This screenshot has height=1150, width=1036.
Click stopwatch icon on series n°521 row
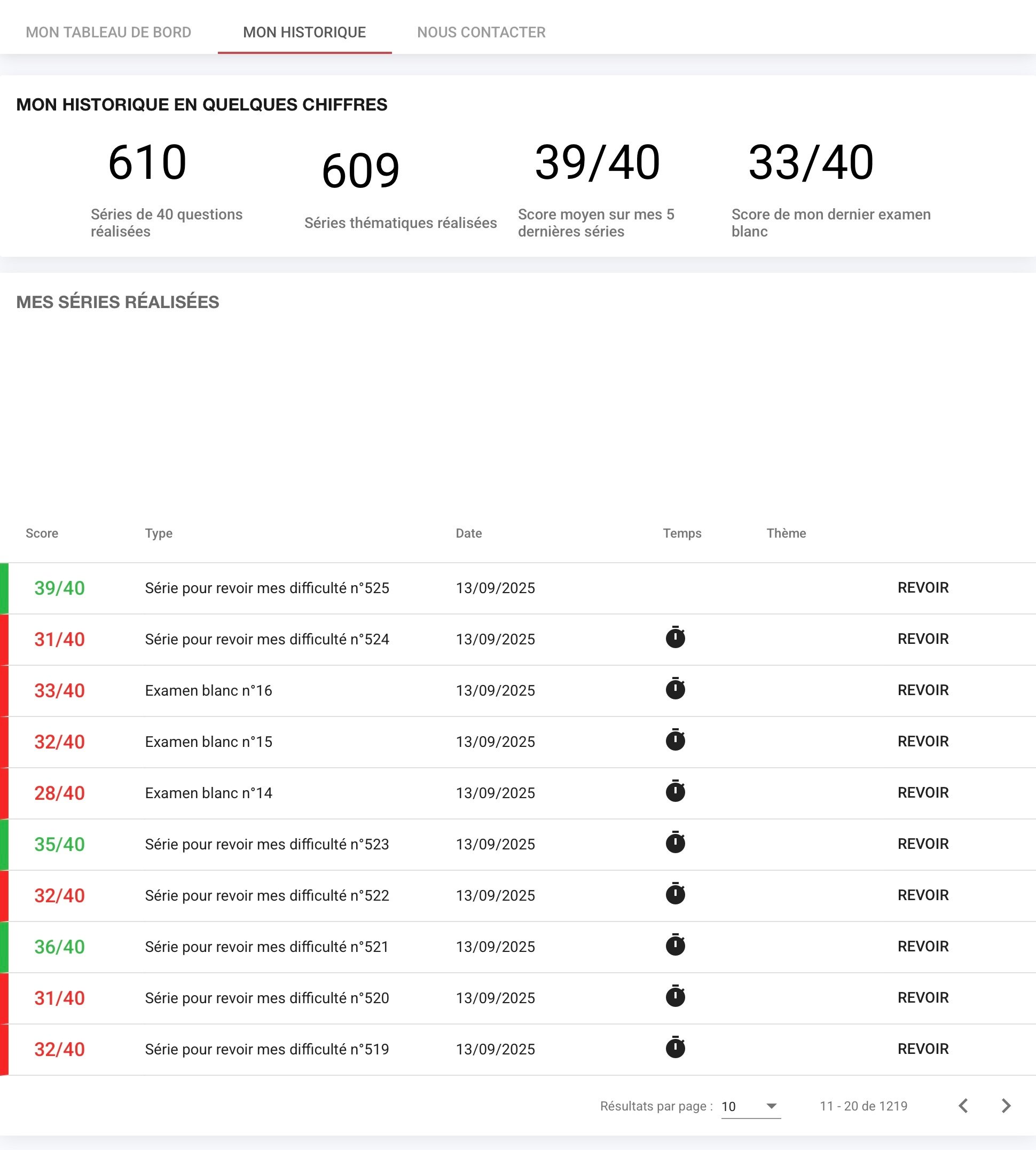[x=675, y=945]
